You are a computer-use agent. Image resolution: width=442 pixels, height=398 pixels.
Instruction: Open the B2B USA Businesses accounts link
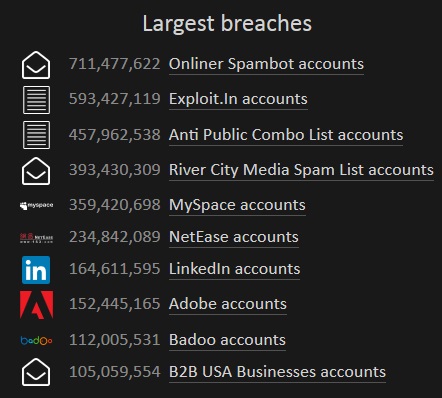(x=277, y=372)
